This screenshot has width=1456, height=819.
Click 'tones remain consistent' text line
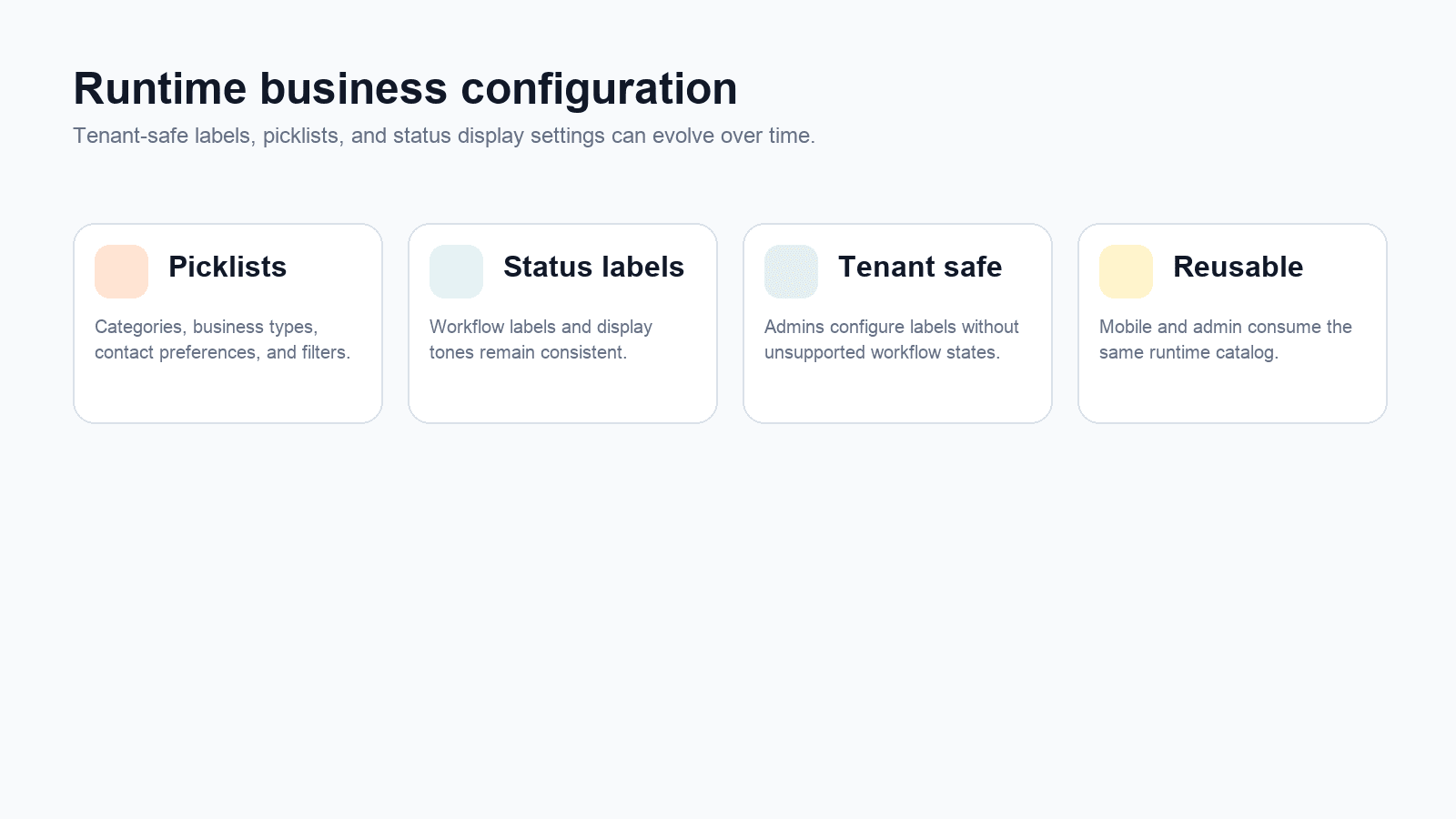(528, 352)
